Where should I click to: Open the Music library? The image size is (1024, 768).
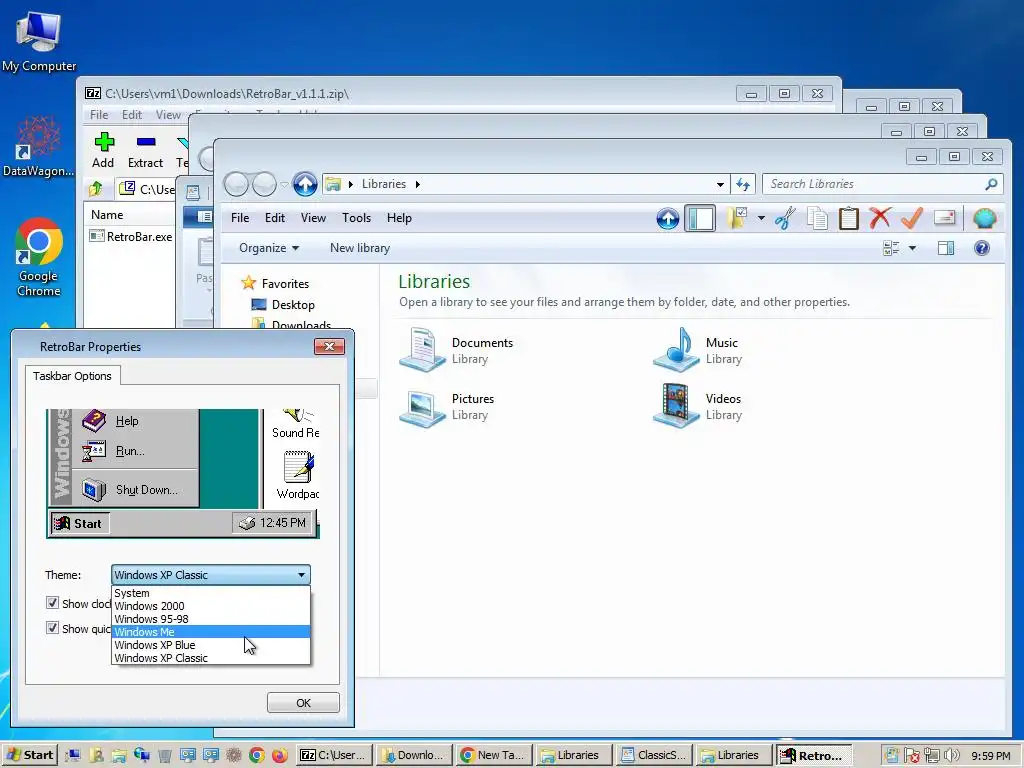point(698,350)
